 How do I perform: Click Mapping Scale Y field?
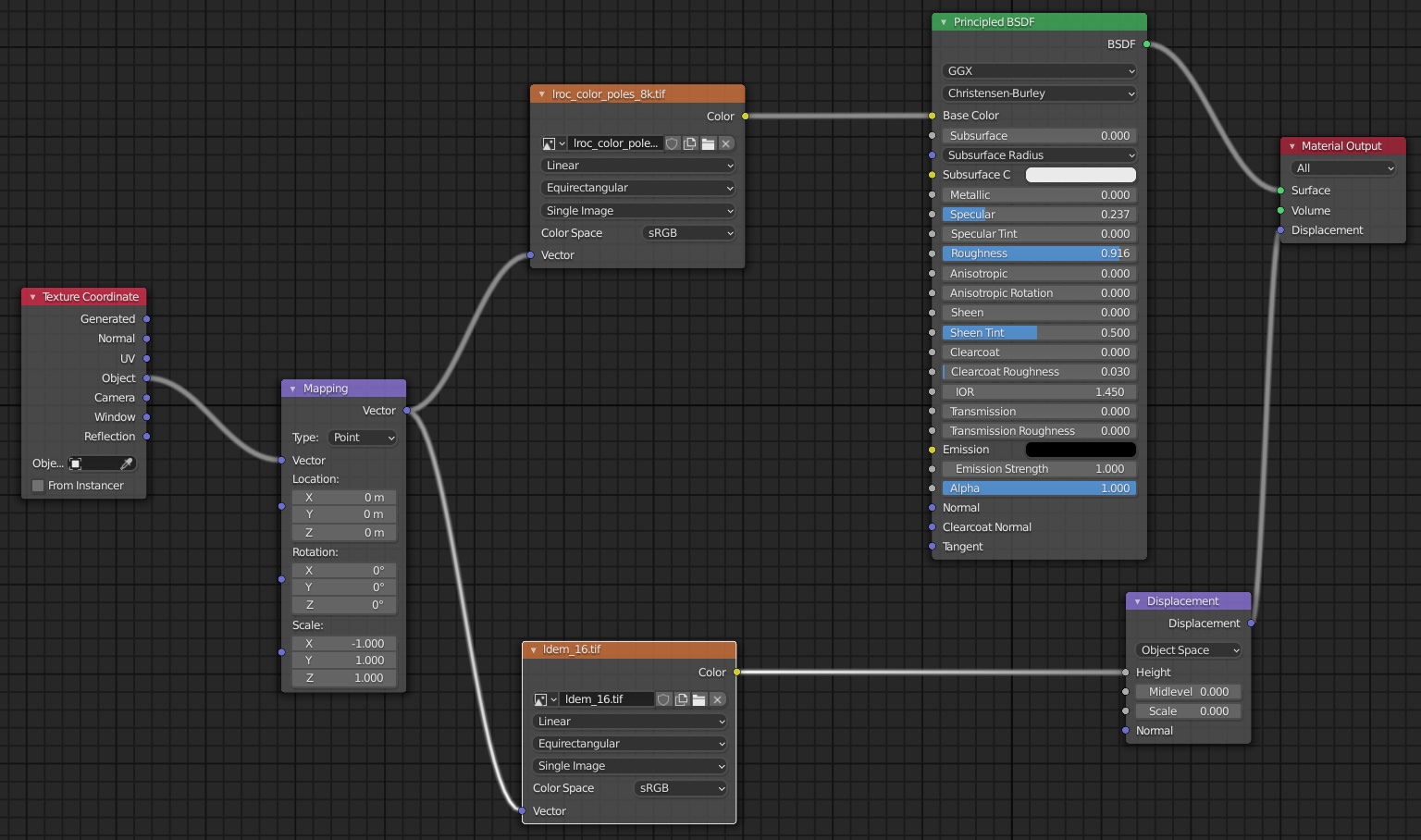point(344,661)
